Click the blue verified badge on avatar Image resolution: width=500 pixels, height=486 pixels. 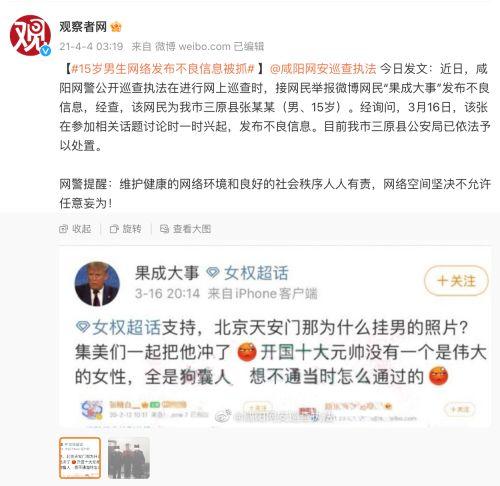point(46,51)
